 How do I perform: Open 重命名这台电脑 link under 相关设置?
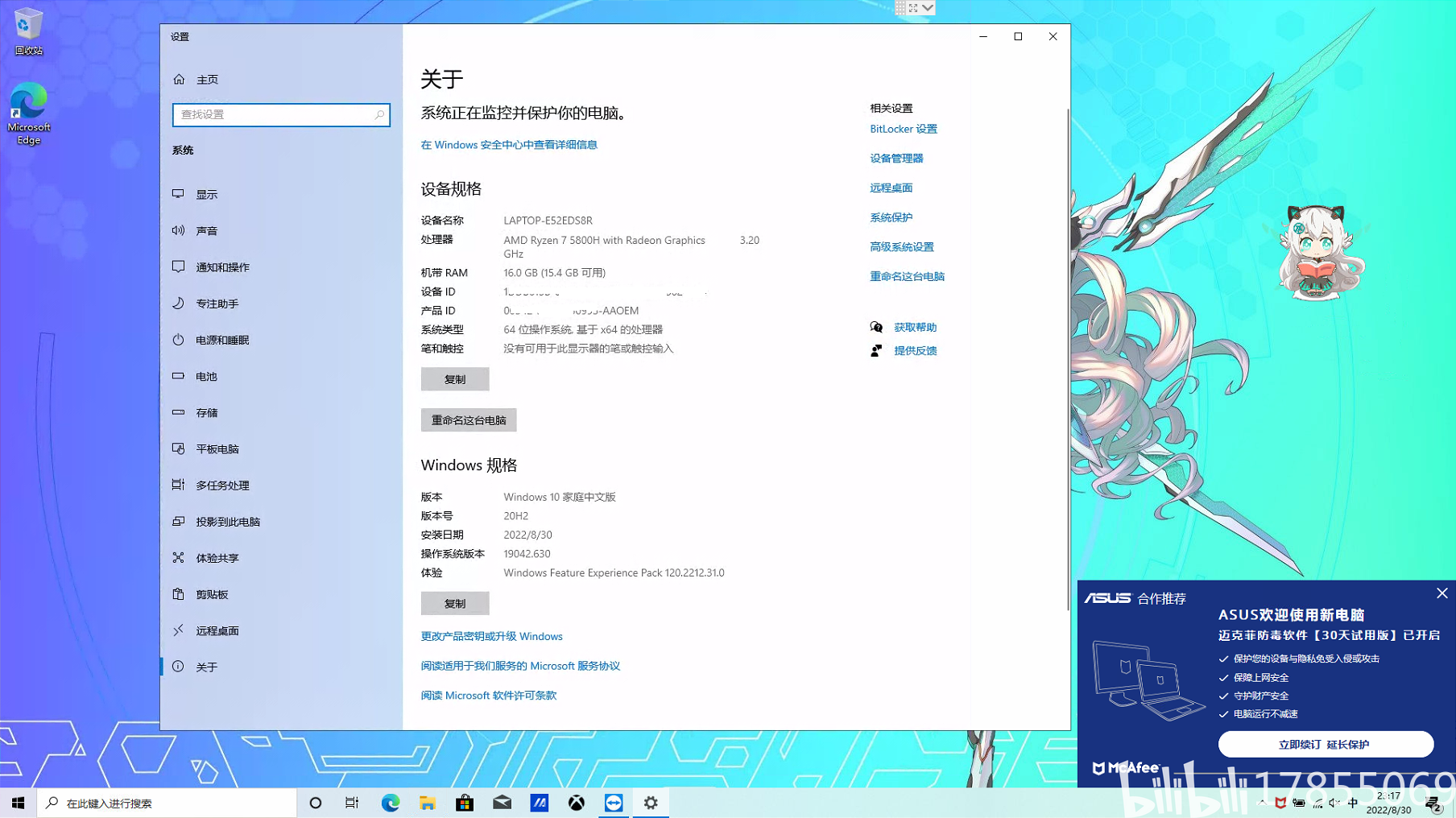click(x=907, y=276)
